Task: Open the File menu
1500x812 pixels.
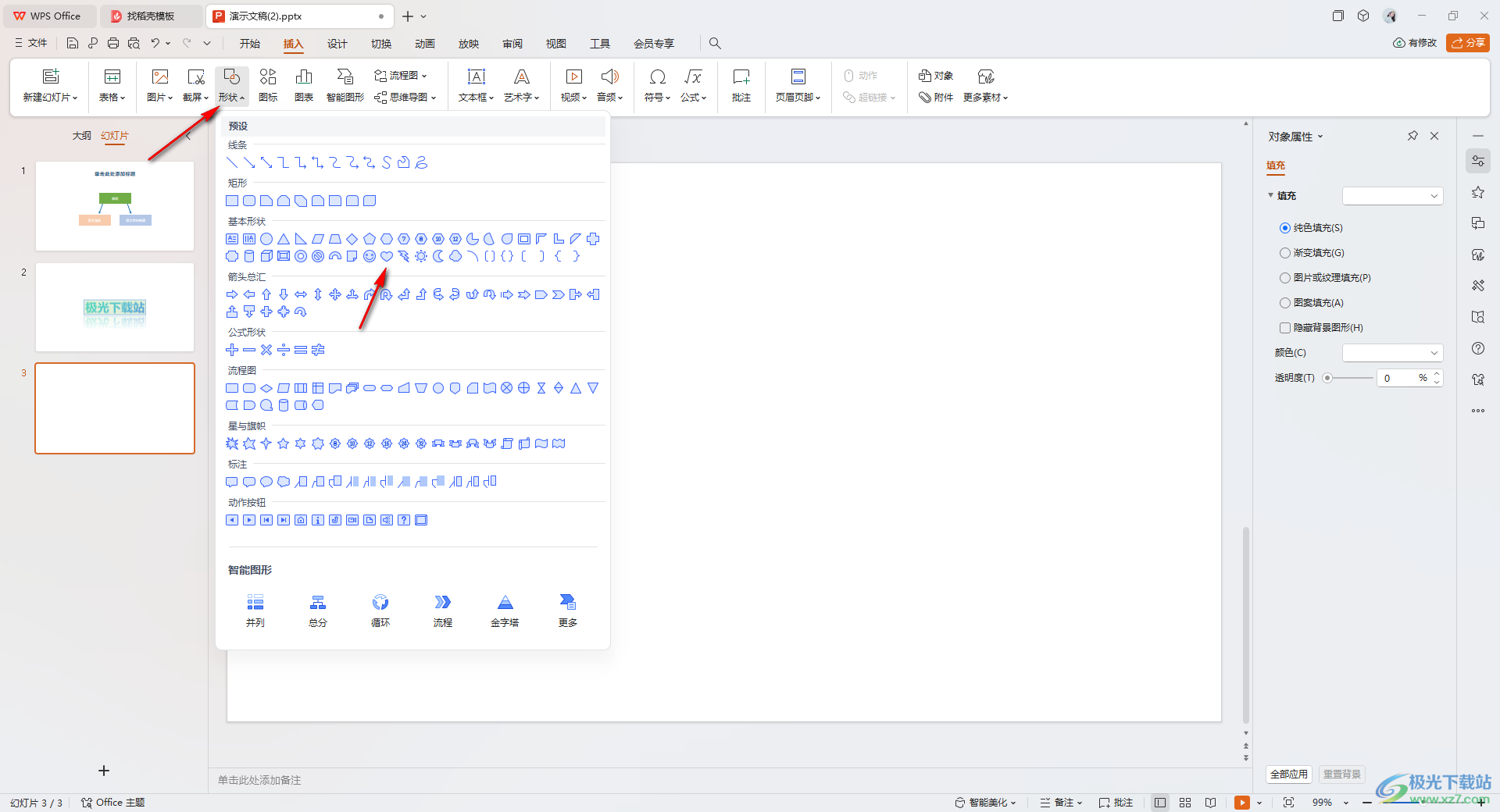Action: click(x=30, y=43)
